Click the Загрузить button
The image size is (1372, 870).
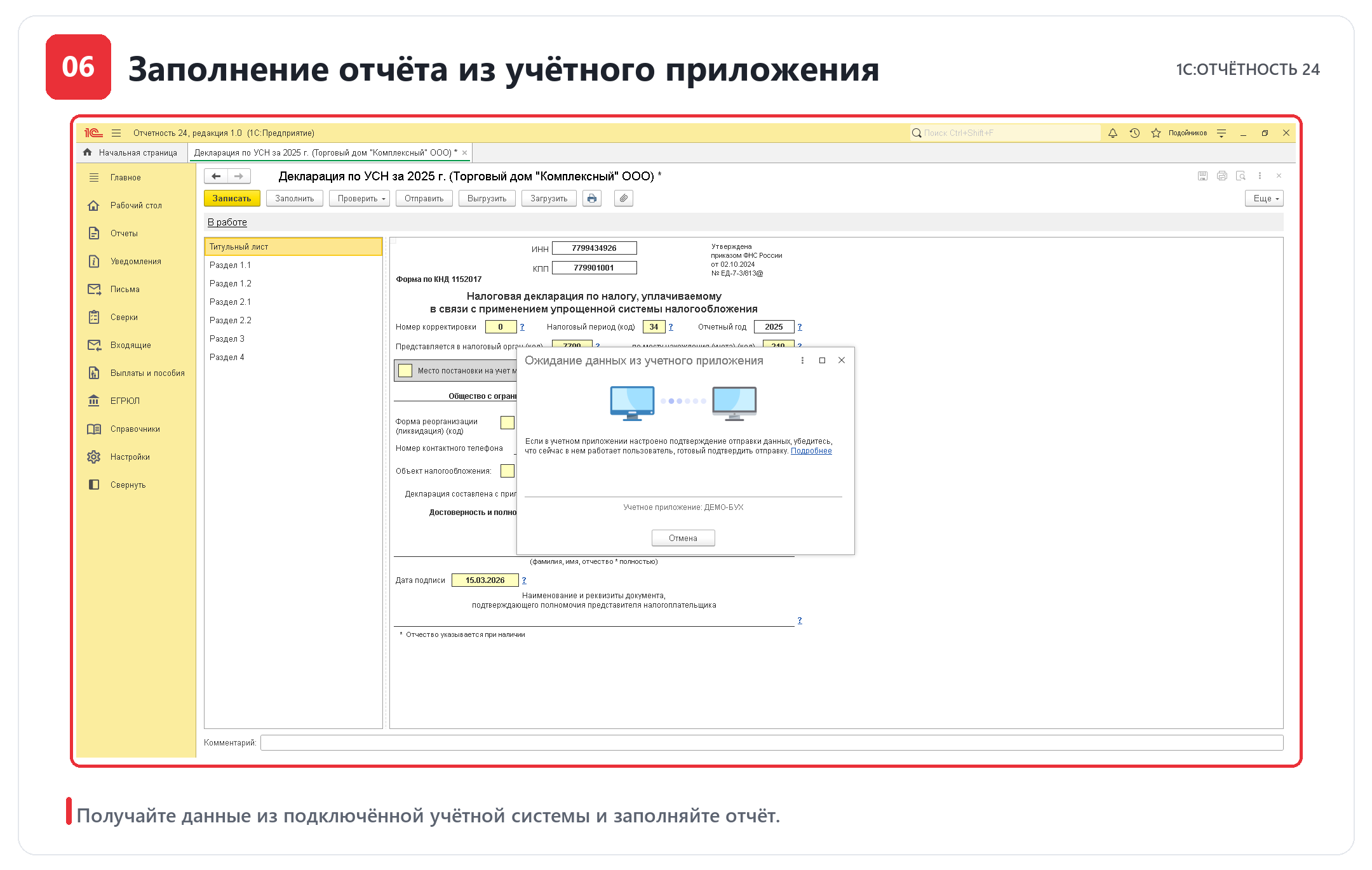click(549, 198)
